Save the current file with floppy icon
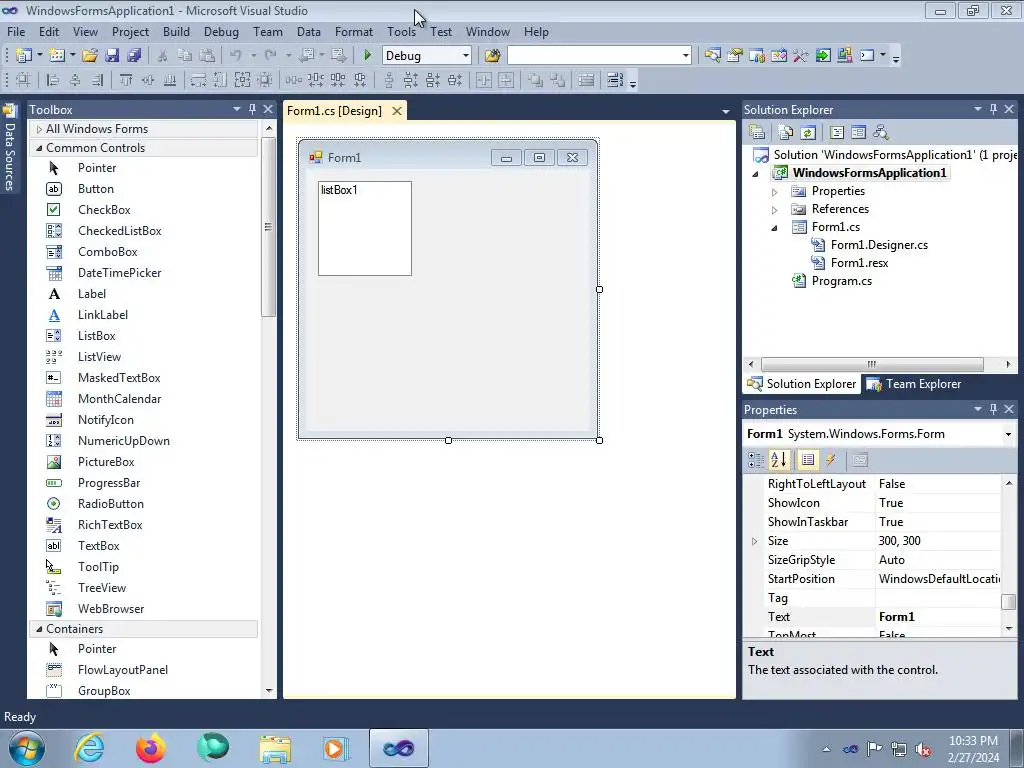The height and width of the screenshot is (768, 1024). [x=112, y=56]
